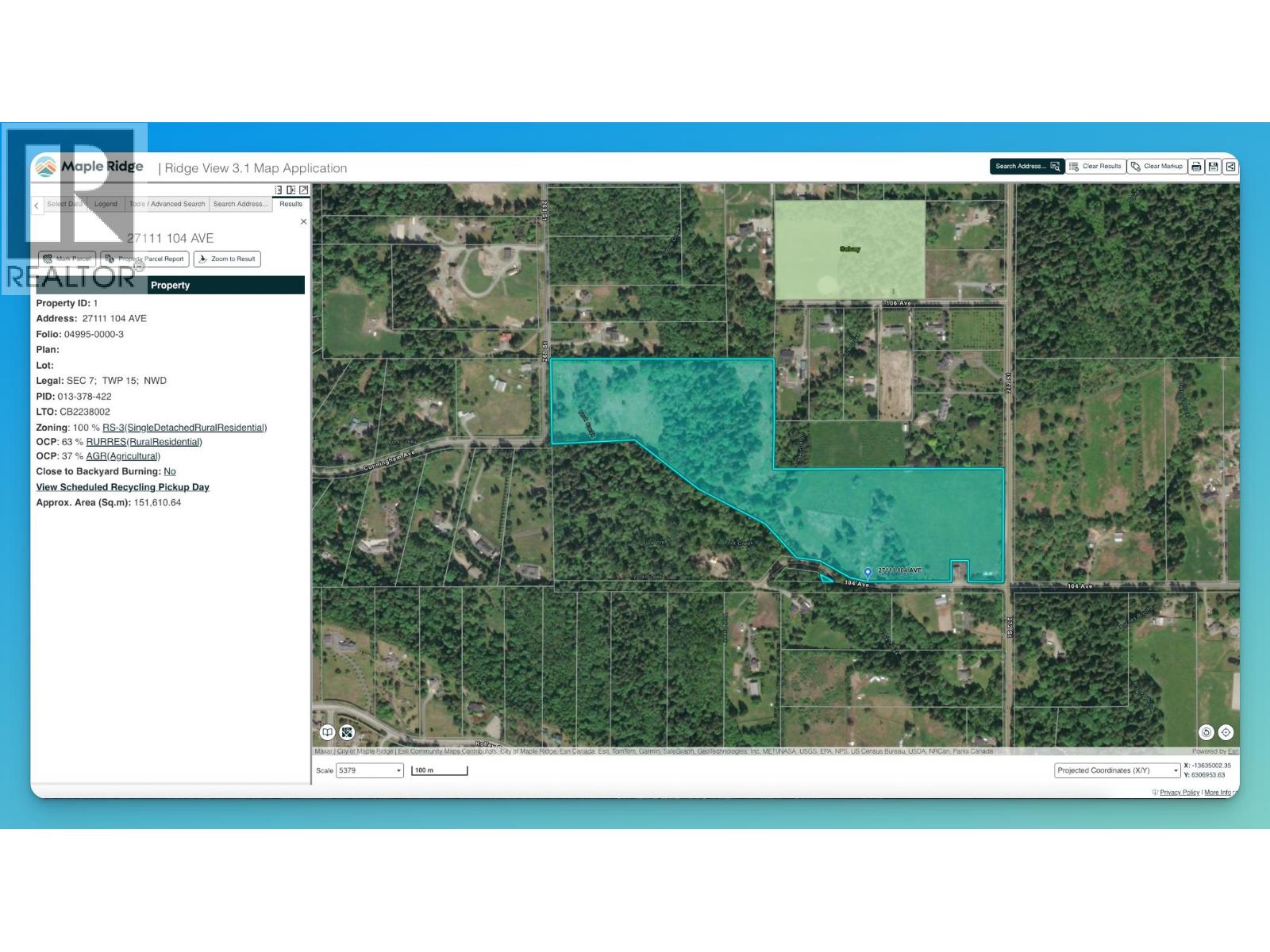Pop out the side panel window
This screenshot has width=1270, height=952.
(303, 190)
